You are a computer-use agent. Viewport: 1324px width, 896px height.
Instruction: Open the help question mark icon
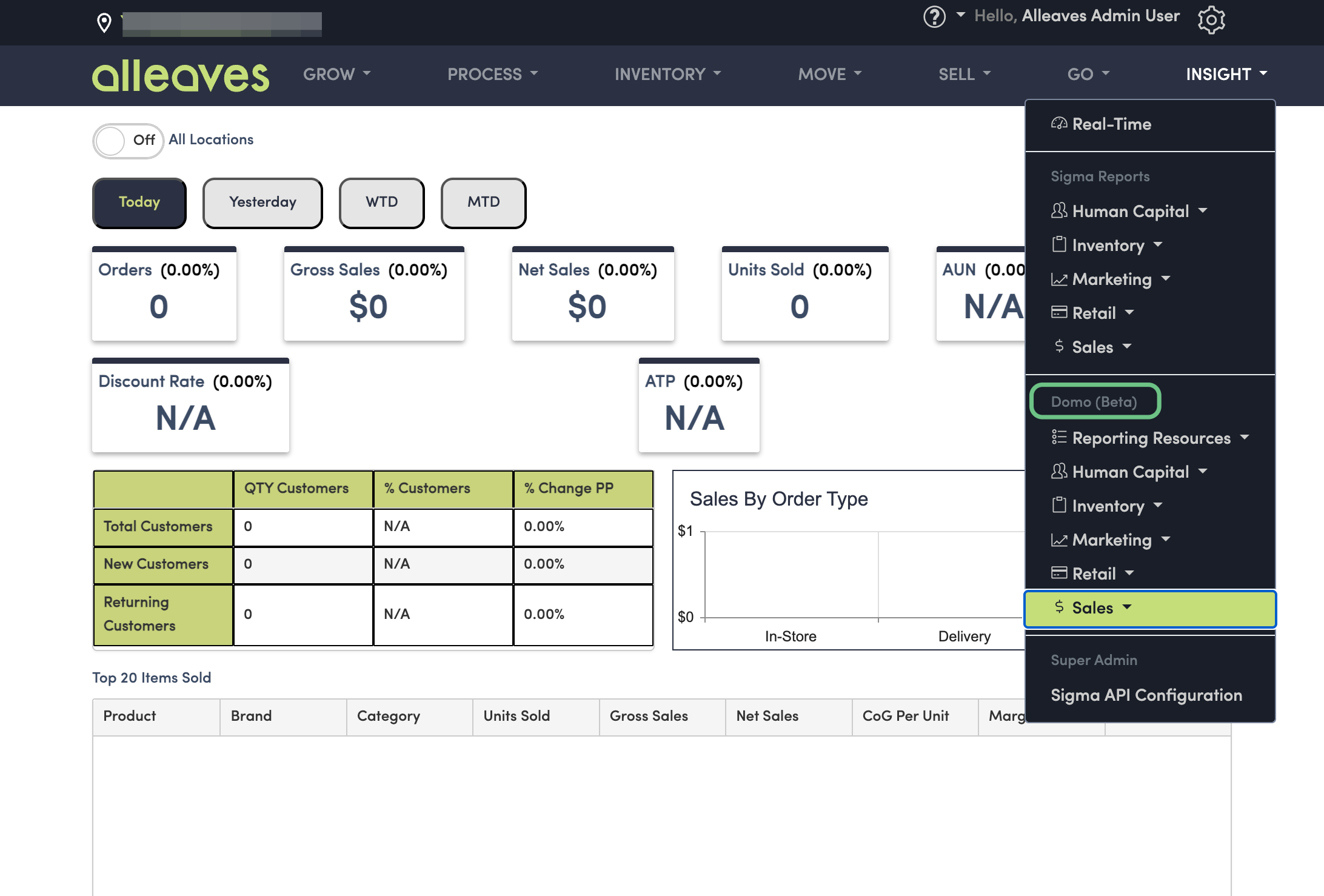934,16
